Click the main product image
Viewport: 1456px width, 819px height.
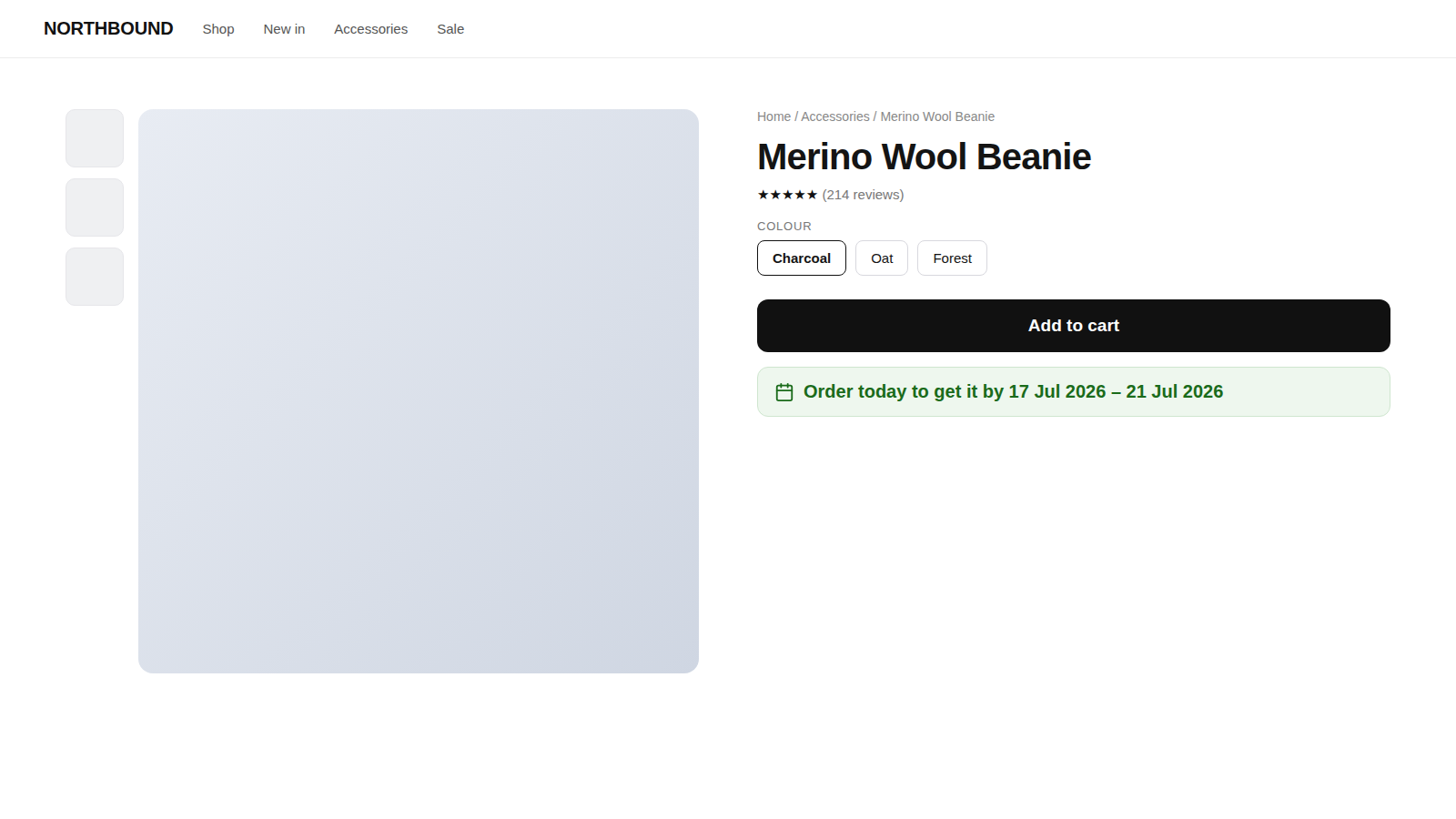419,391
